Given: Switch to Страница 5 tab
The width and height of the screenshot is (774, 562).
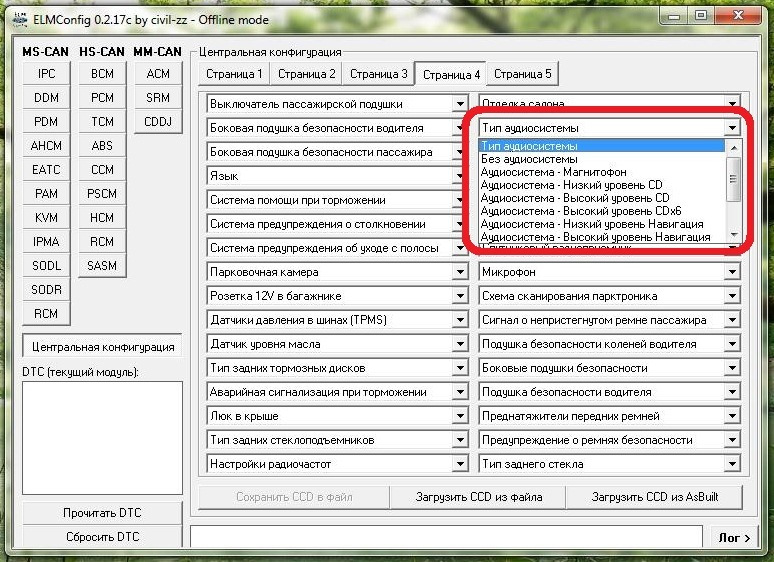Looking at the screenshot, I should [x=522, y=74].
